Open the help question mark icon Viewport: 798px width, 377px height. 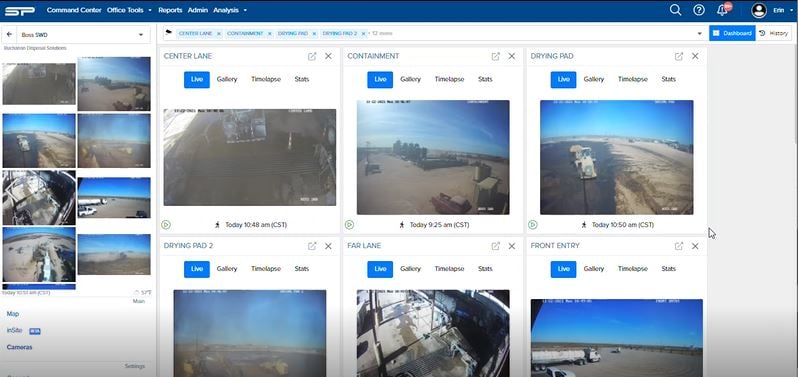point(699,10)
